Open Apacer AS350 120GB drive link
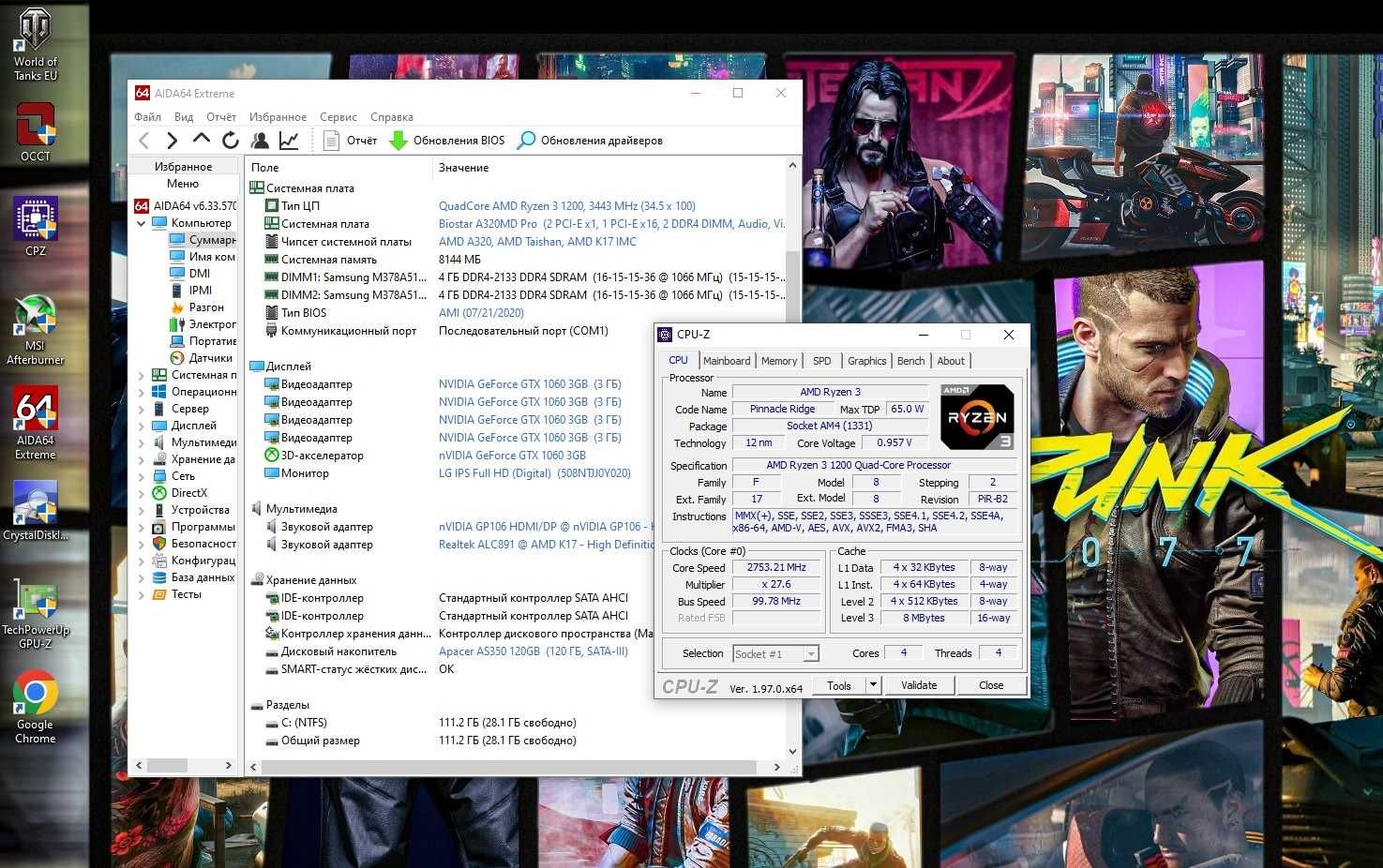Image resolution: width=1383 pixels, height=868 pixels. [x=534, y=651]
